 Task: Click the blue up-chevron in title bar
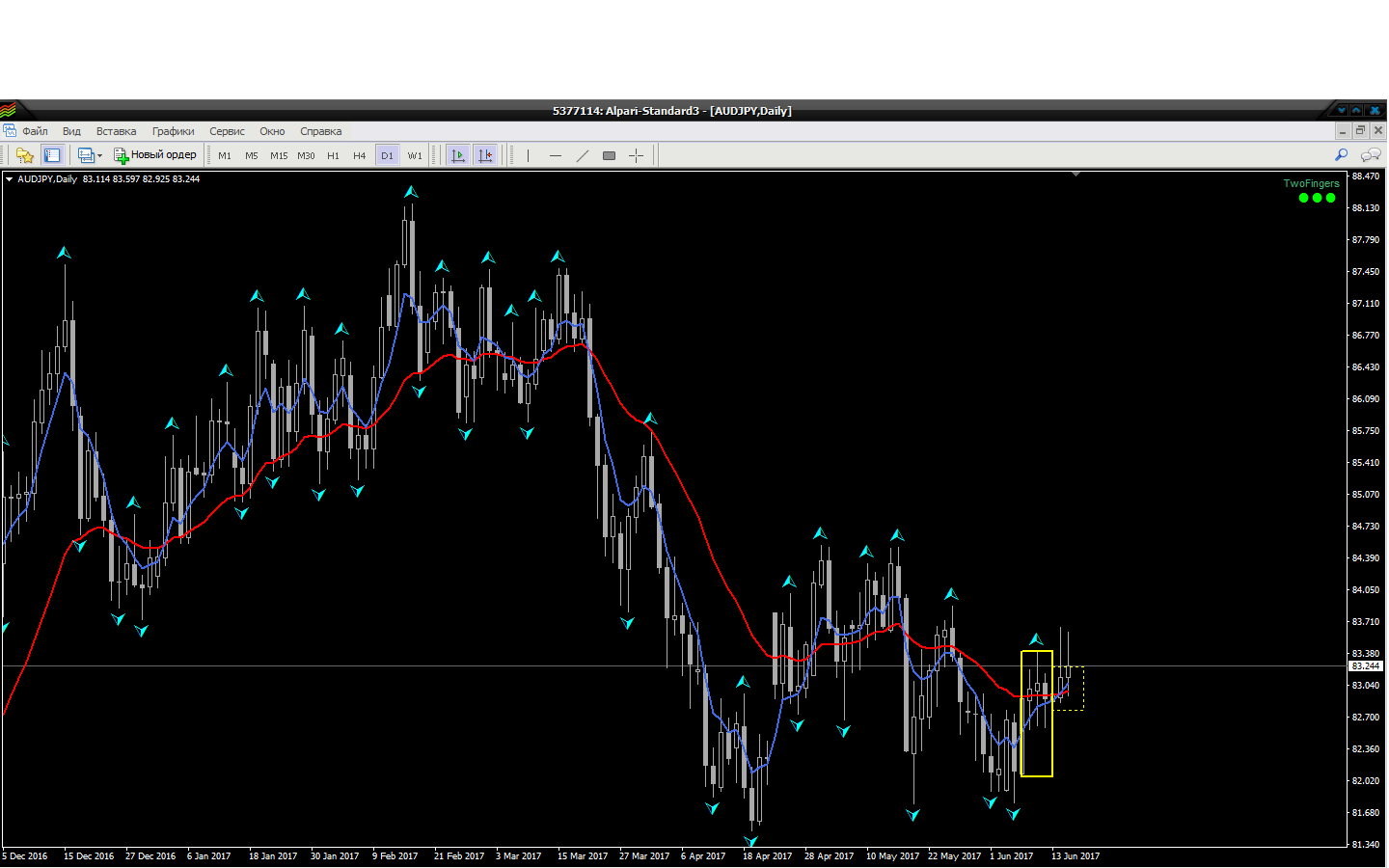pyautogui.click(x=1356, y=110)
